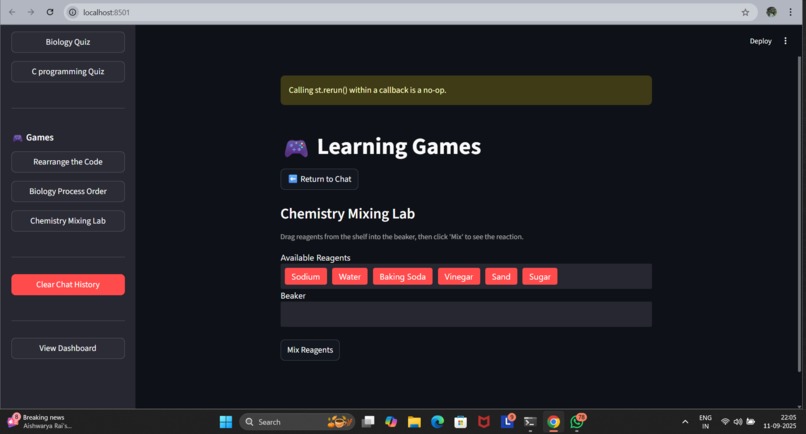Open View Dashboard
This screenshot has height=434, width=806.
pos(68,348)
